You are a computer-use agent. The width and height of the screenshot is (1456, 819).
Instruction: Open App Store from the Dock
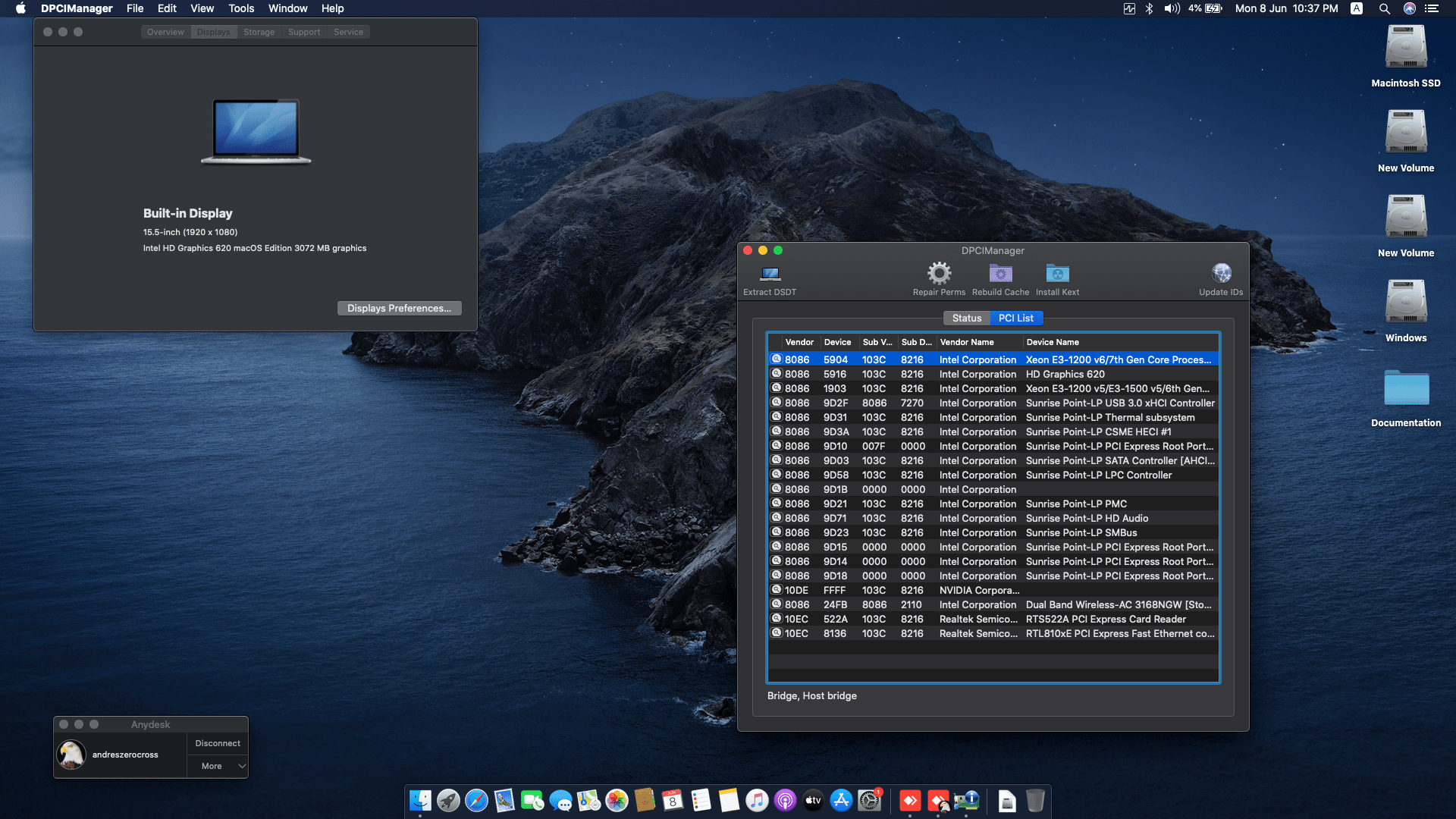[x=841, y=800]
